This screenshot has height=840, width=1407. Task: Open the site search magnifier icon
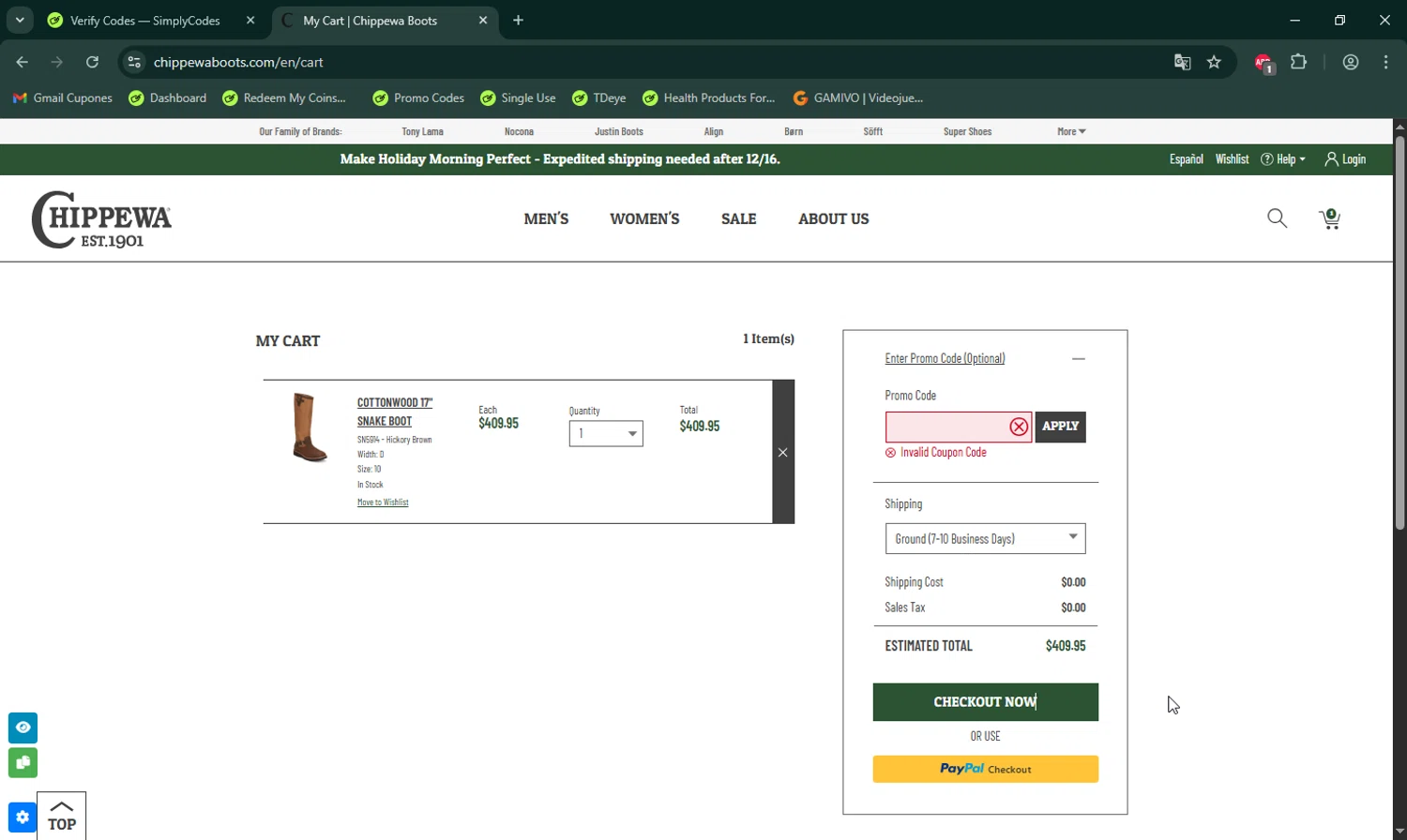[1277, 218]
